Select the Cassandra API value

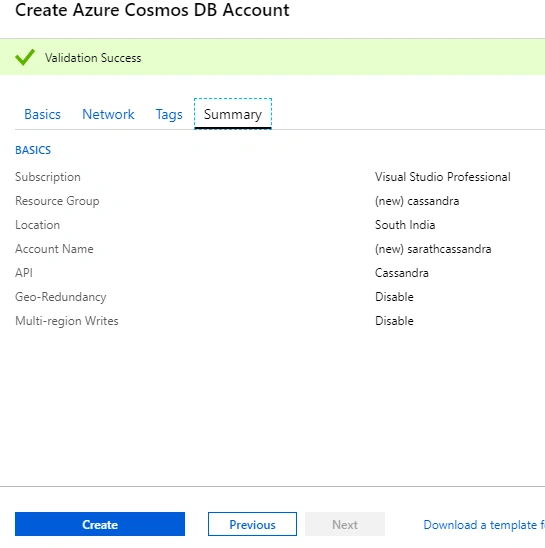pos(402,273)
